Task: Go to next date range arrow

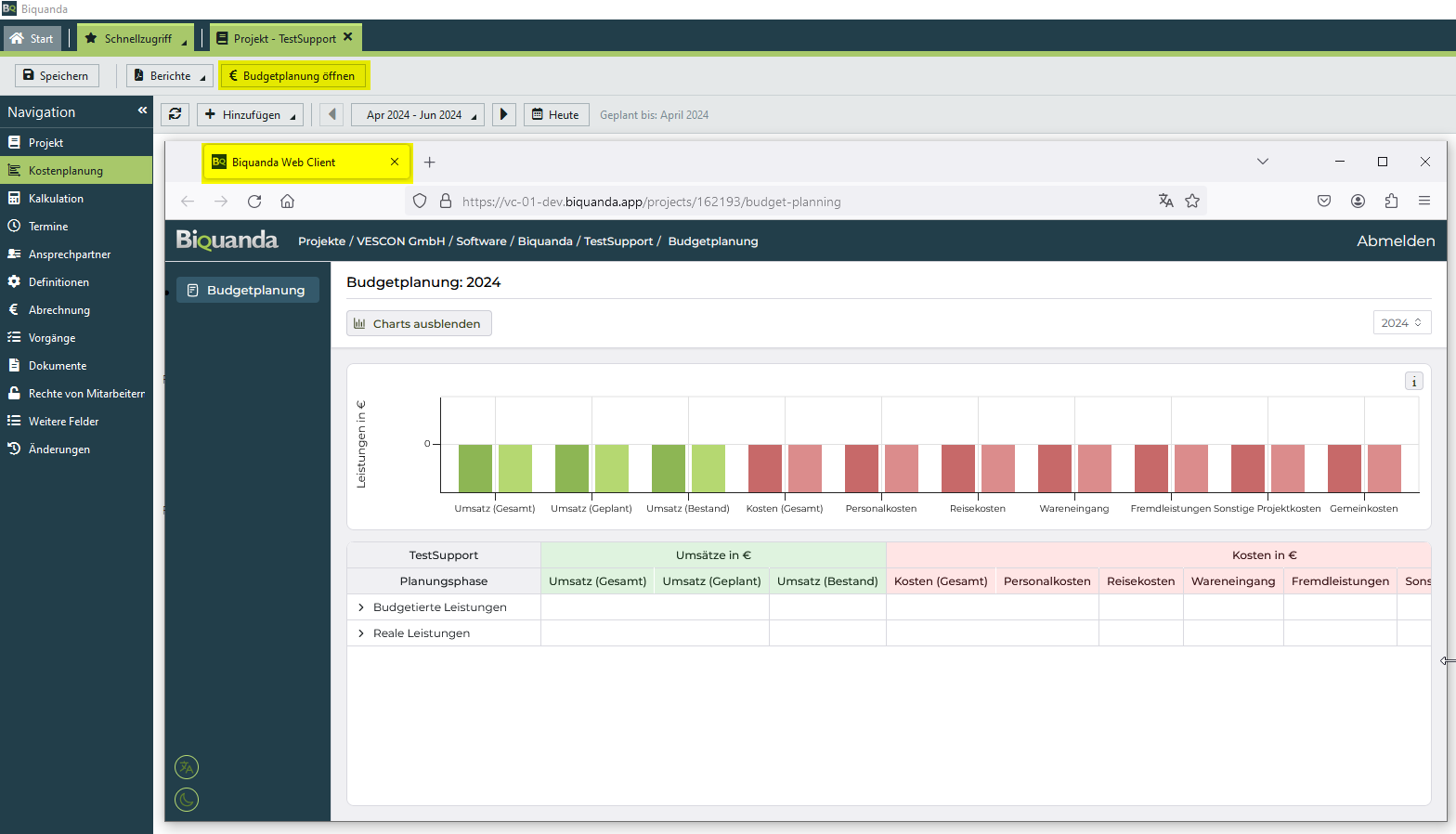Action: tap(503, 114)
